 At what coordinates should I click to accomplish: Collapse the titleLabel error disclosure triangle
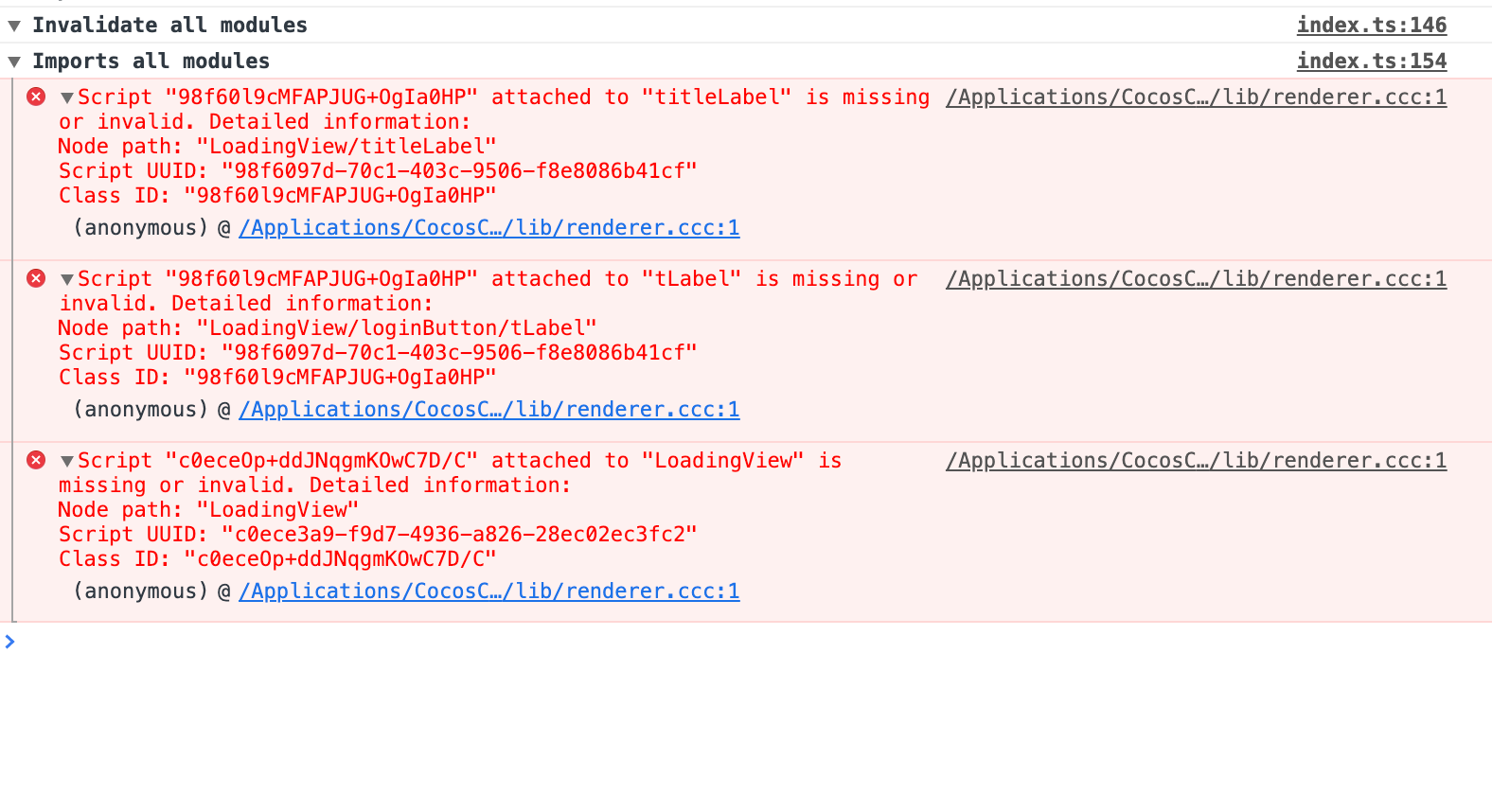[x=67, y=97]
